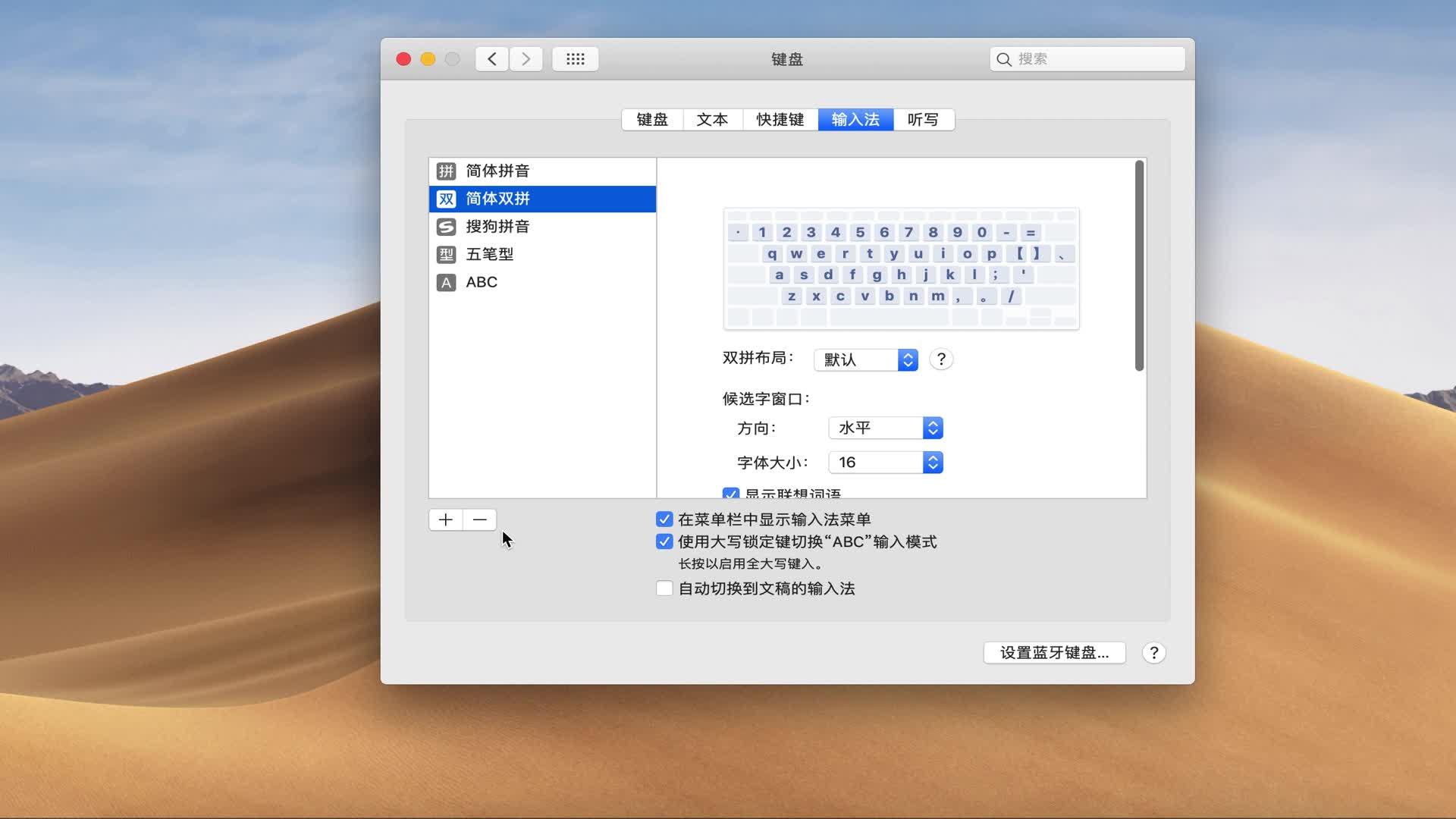Remove selected input source with minus button
Image resolution: width=1456 pixels, height=819 pixels.
480,519
